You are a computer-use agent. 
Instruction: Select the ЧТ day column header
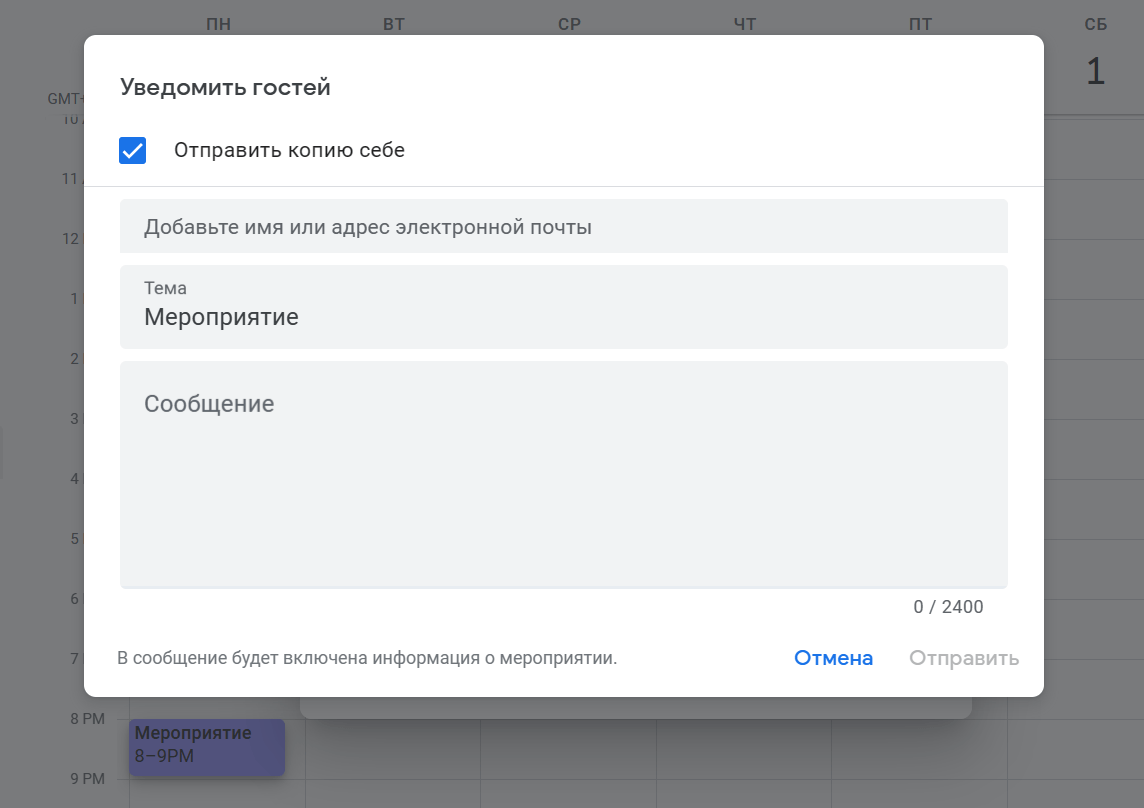pyautogui.click(x=744, y=24)
